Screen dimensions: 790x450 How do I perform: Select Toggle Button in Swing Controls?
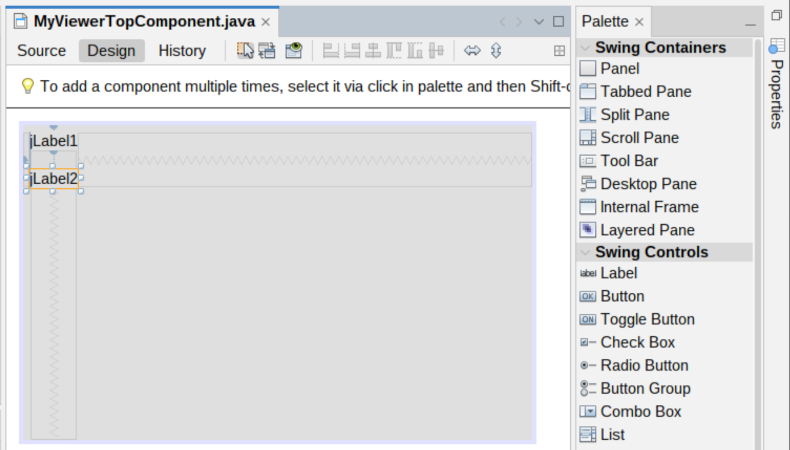click(x=646, y=320)
